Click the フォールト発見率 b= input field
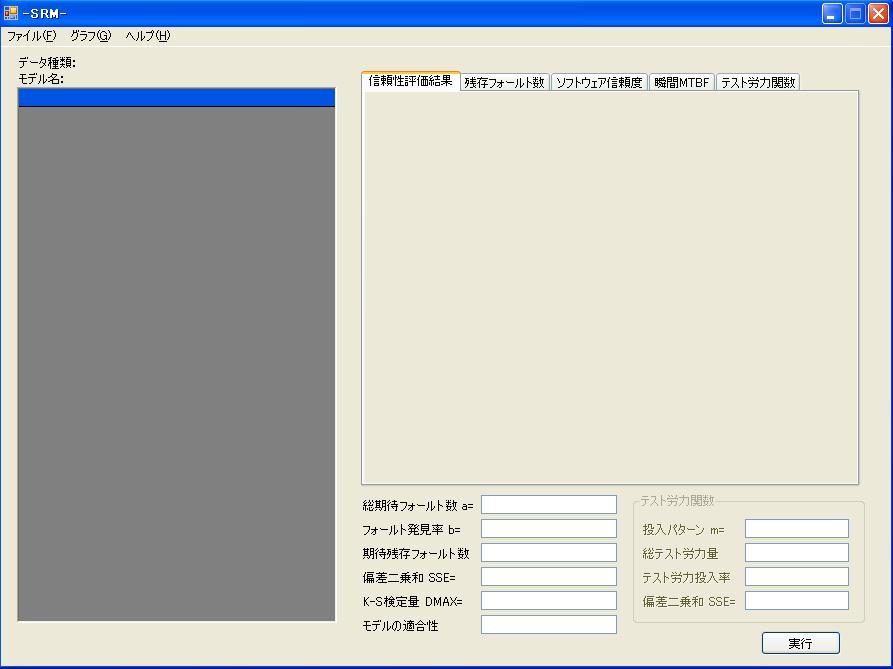Image resolution: width=893 pixels, height=669 pixels. [549, 528]
